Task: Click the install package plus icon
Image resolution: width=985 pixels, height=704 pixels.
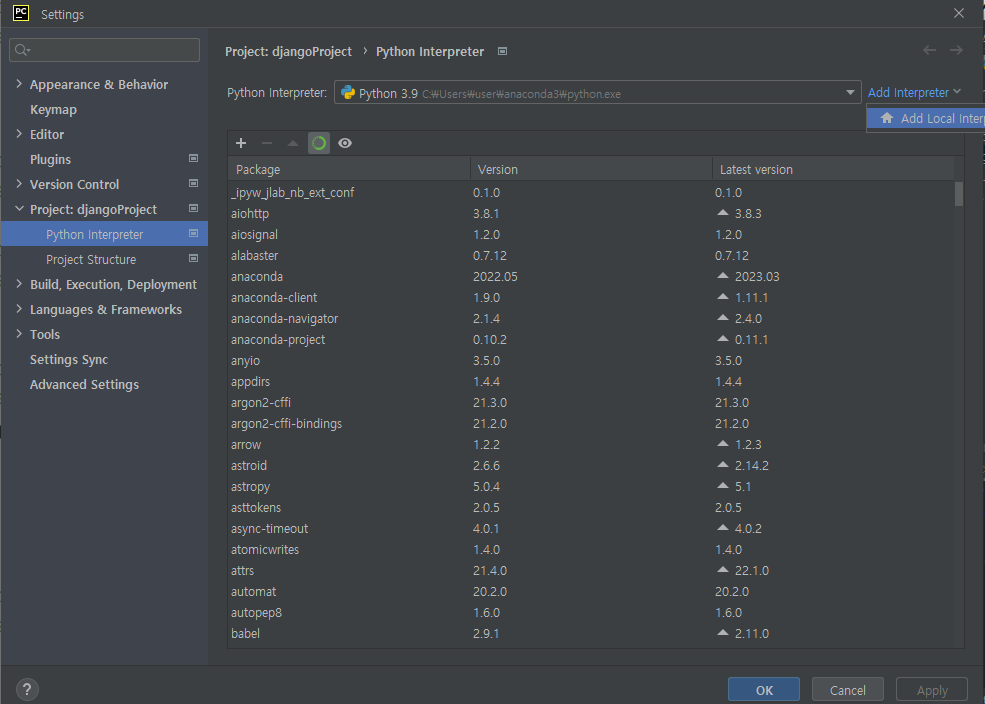Action: (x=241, y=143)
